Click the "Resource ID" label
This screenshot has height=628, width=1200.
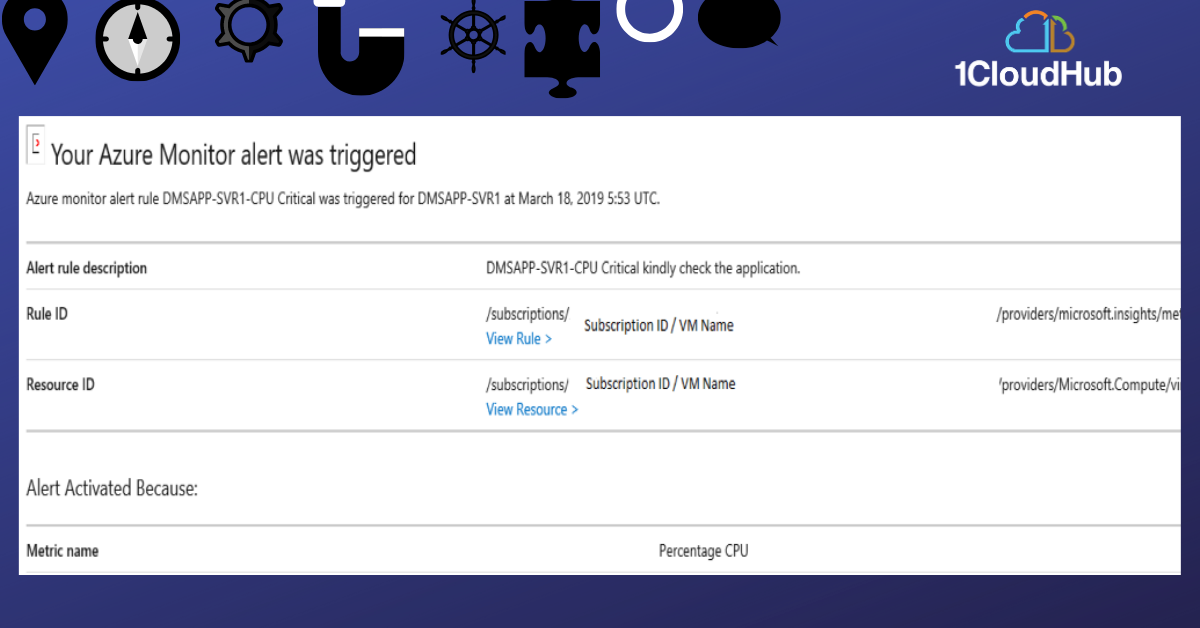[x=60, y=385]
